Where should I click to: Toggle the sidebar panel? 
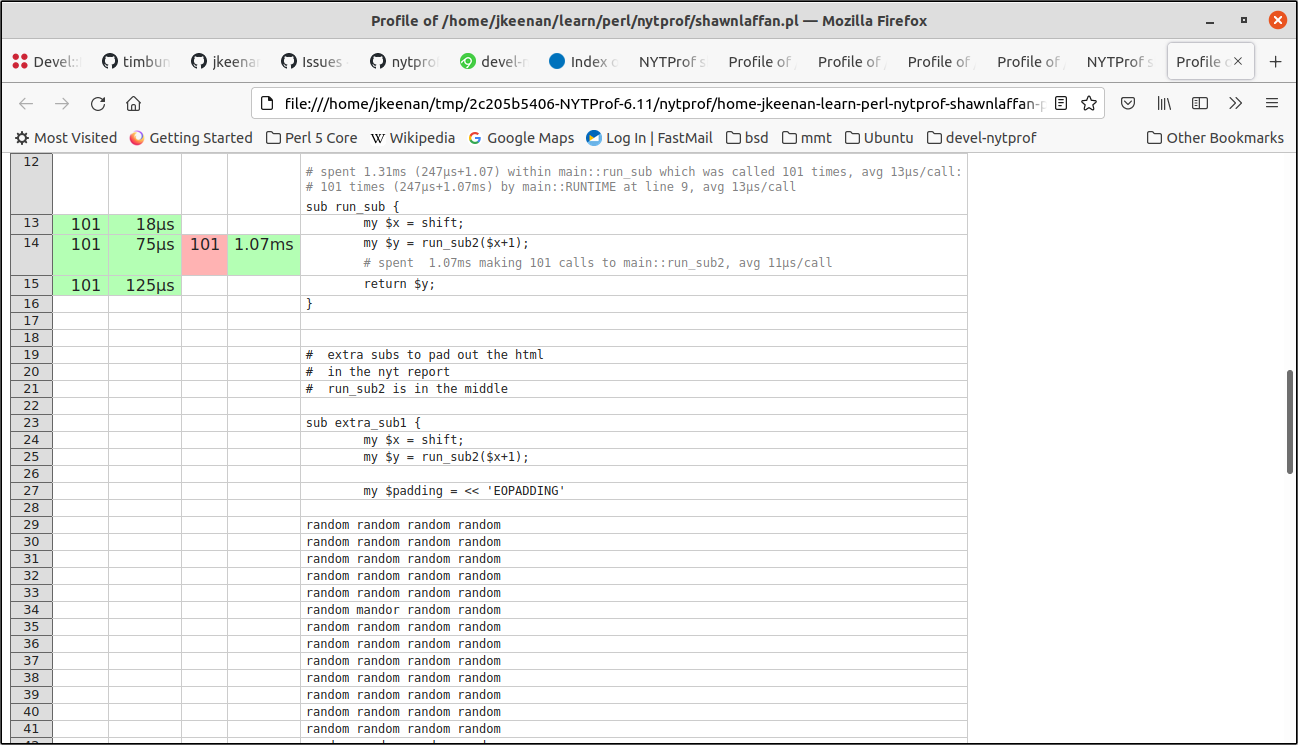click(1200, 103)
